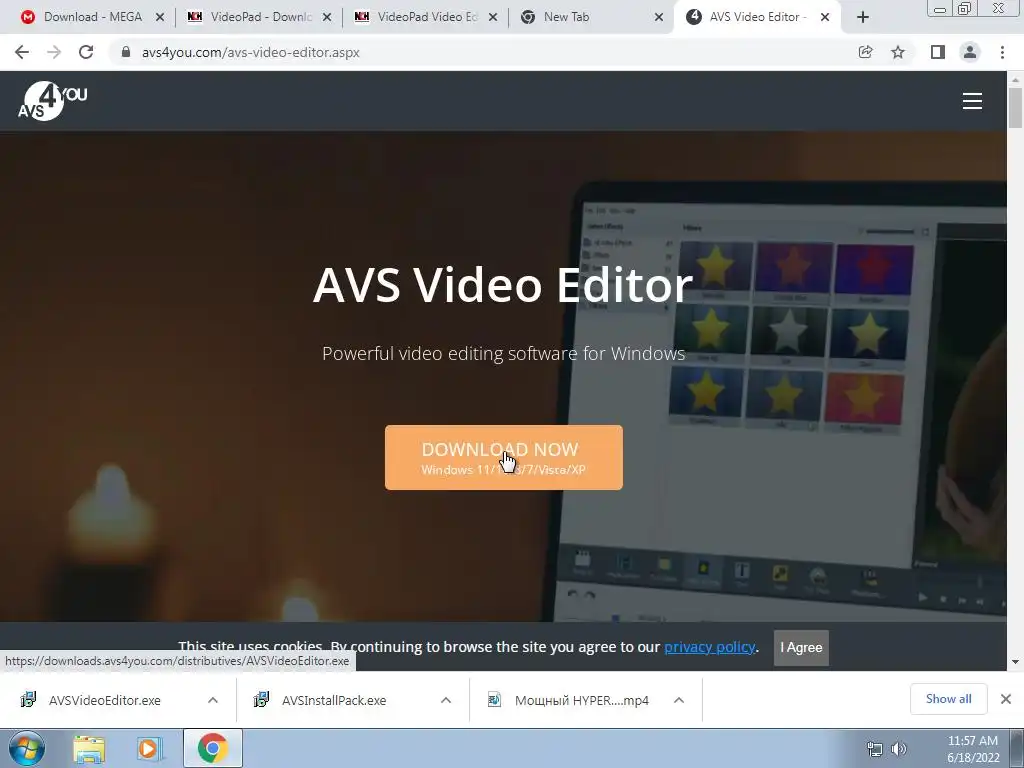This screenshot has height=768, width=1024.
Task: Expand options for AVSInstallPack.exe download
Action: click(x=446, y=700)
